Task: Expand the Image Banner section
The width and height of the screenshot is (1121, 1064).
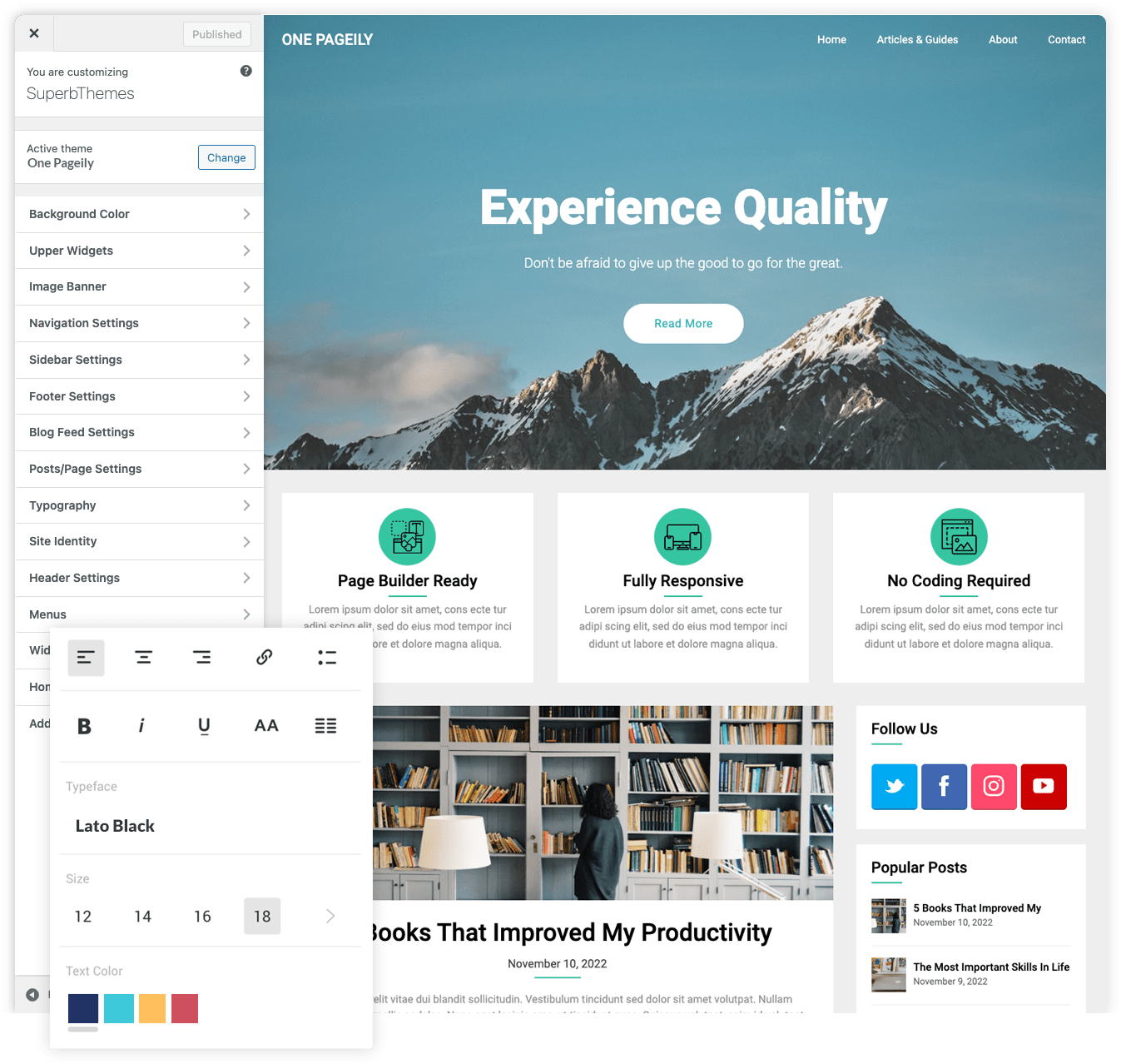Action: tap(139, 286)
